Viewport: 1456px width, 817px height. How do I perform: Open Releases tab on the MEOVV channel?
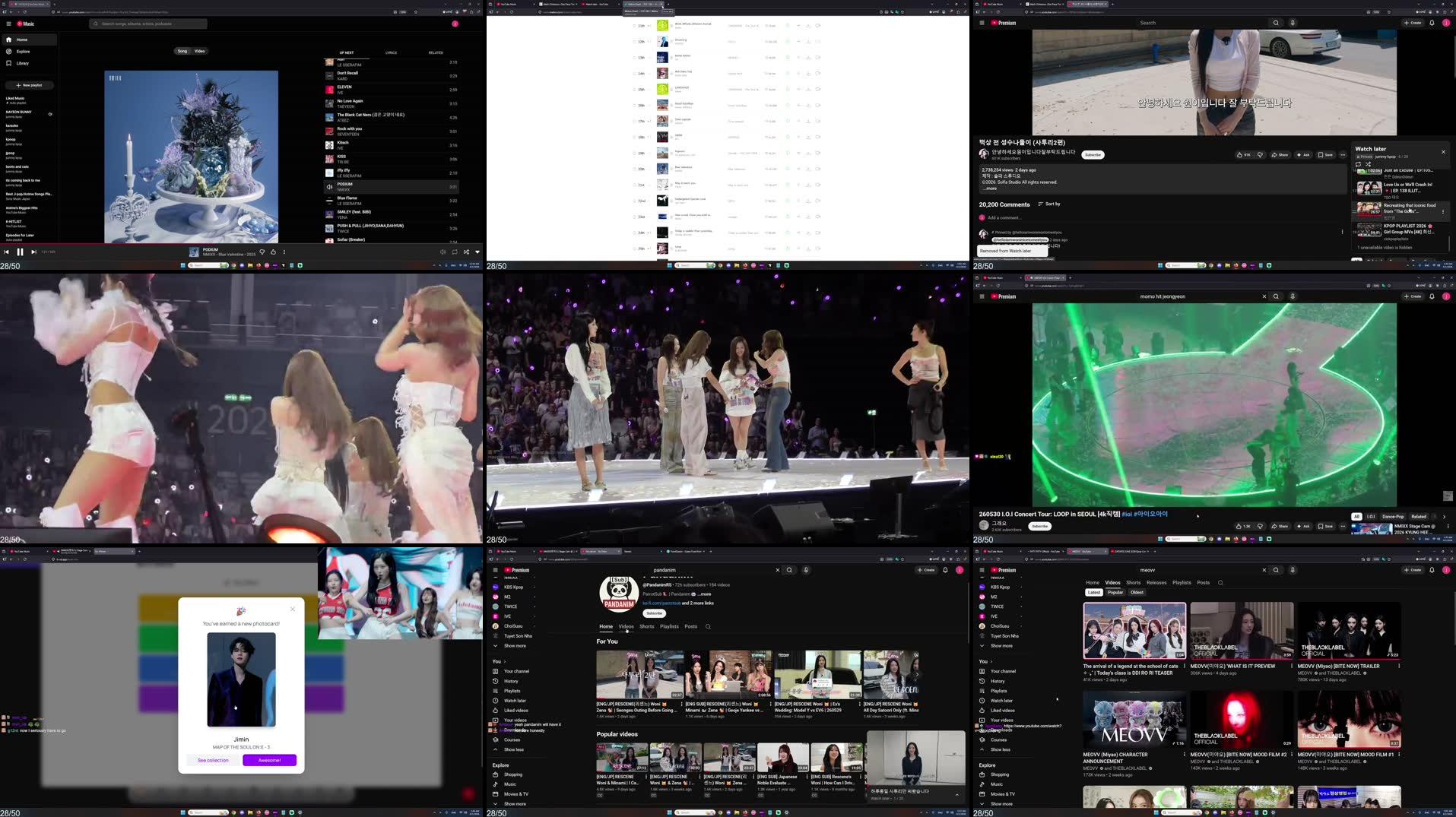tap(1156, 583)
